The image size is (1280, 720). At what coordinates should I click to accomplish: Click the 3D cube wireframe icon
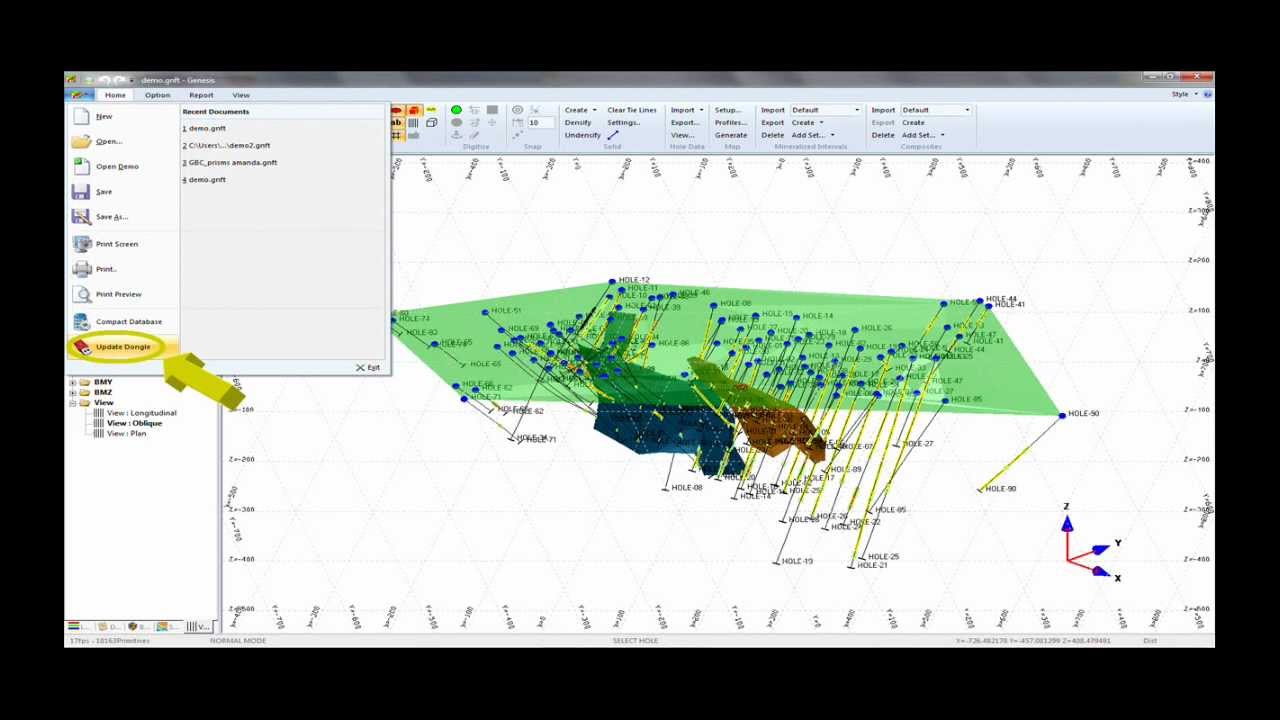[431, 123]
